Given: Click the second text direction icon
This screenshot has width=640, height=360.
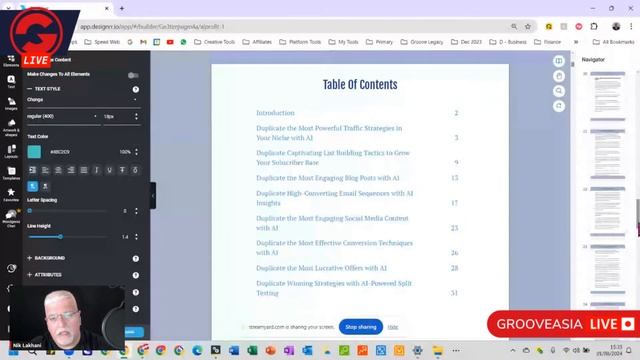Looking at the screenshot, I should click(45, 186).
